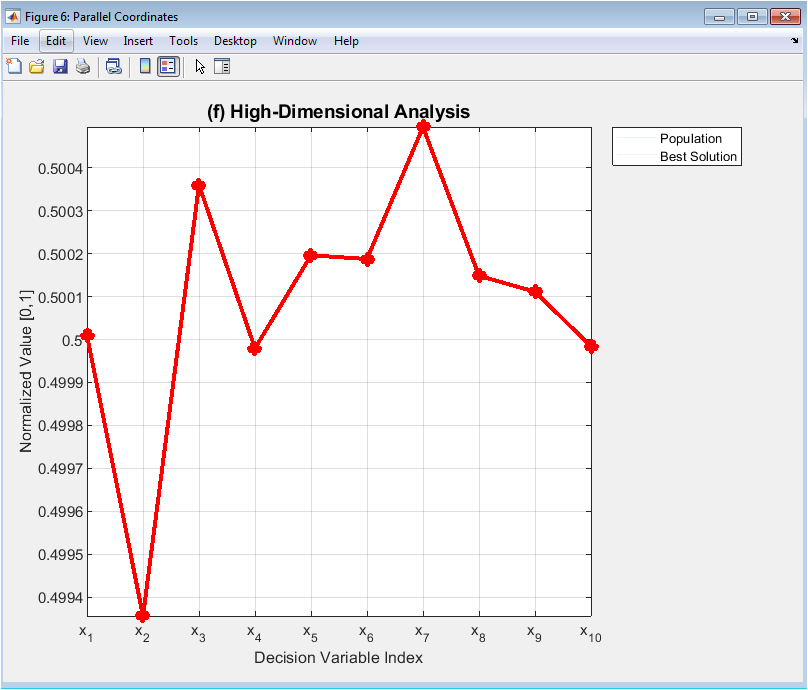Click the red data marker at x7 peak
The height and width of the screenshot is (690, 808).
(x=423, y=127)
